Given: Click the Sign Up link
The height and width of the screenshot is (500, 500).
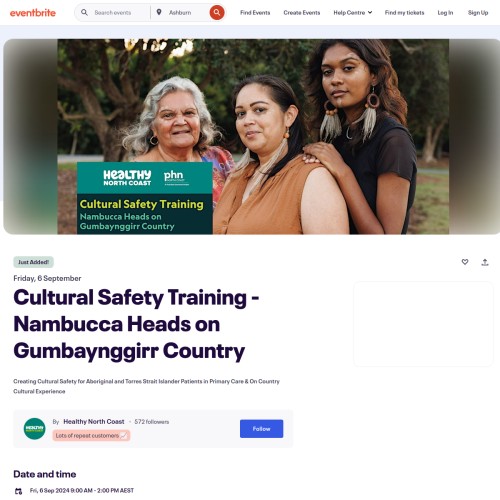Looking at the screenshot, I should coord(478,13).
